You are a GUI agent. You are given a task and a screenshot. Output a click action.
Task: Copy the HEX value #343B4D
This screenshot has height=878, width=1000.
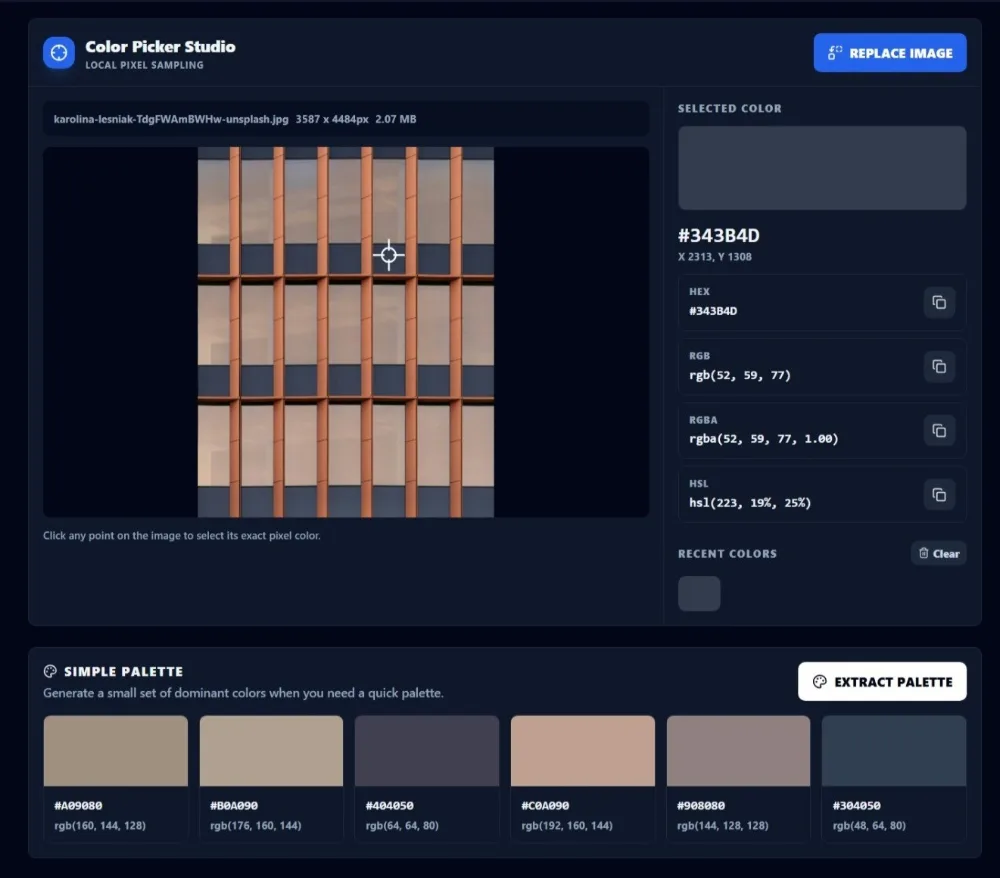pyautogui.click(x=939, y=302)
